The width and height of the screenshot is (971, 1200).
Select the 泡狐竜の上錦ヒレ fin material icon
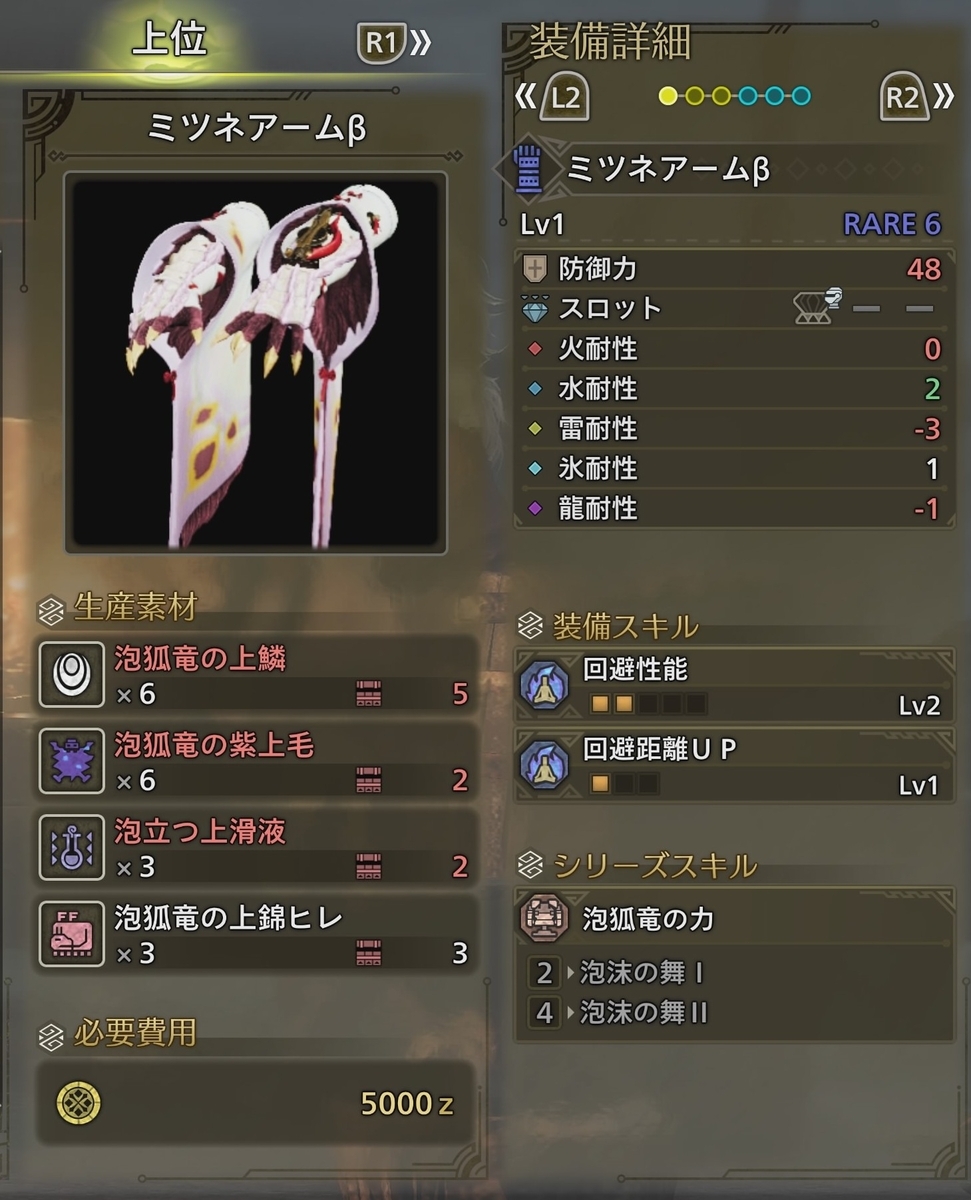pos(71,934)
